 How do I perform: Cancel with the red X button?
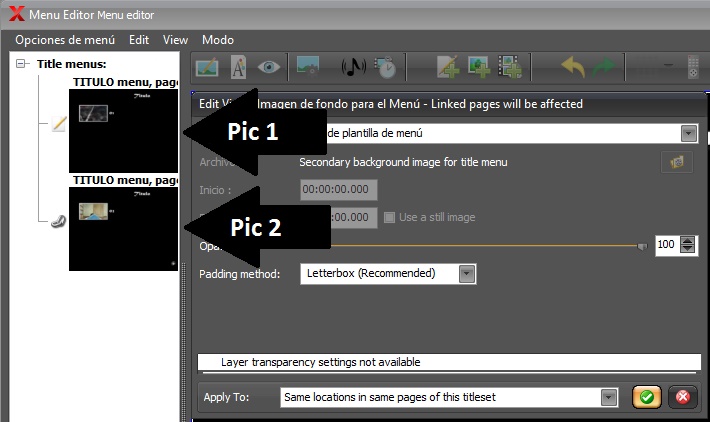[x=683, y=398]
